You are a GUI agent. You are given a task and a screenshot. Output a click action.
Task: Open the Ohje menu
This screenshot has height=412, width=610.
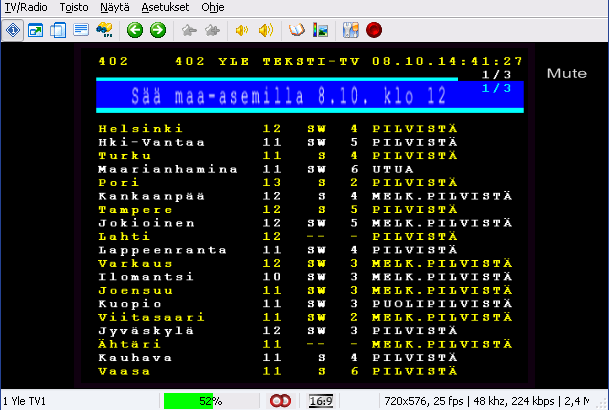(x=213, y=7)
